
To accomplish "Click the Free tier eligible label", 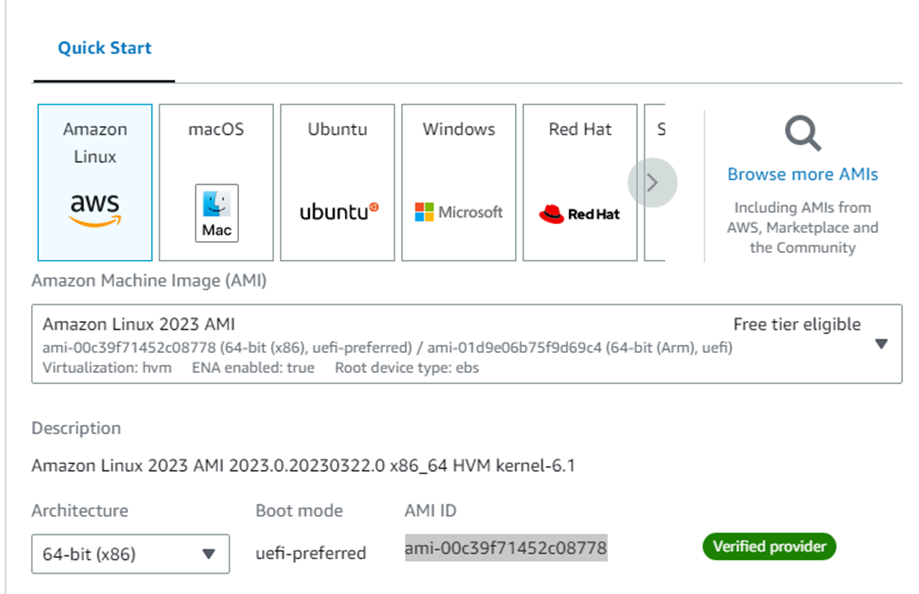I will [797, 324].
